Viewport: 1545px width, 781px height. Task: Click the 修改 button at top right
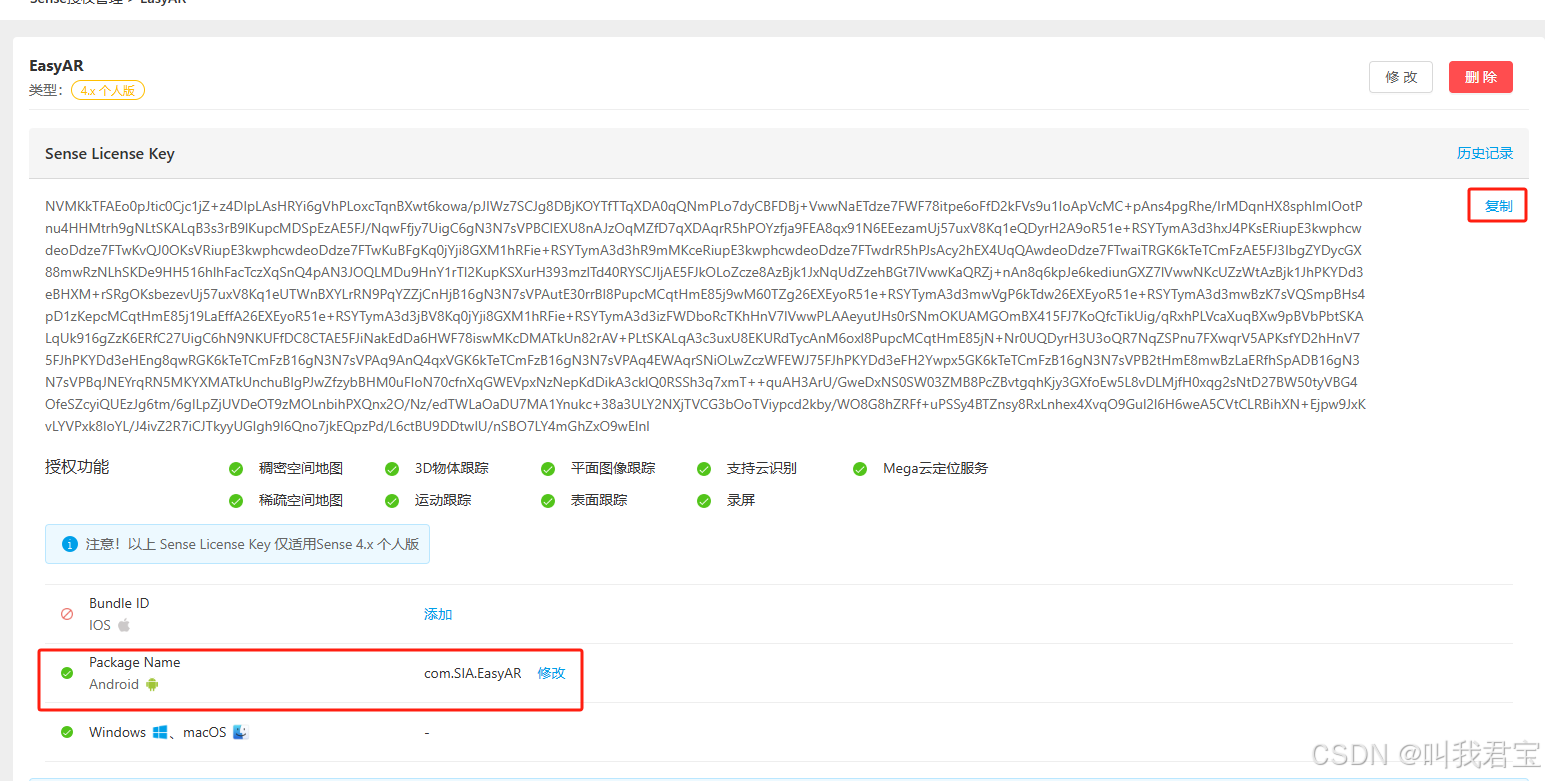(x=1400, y=77)
